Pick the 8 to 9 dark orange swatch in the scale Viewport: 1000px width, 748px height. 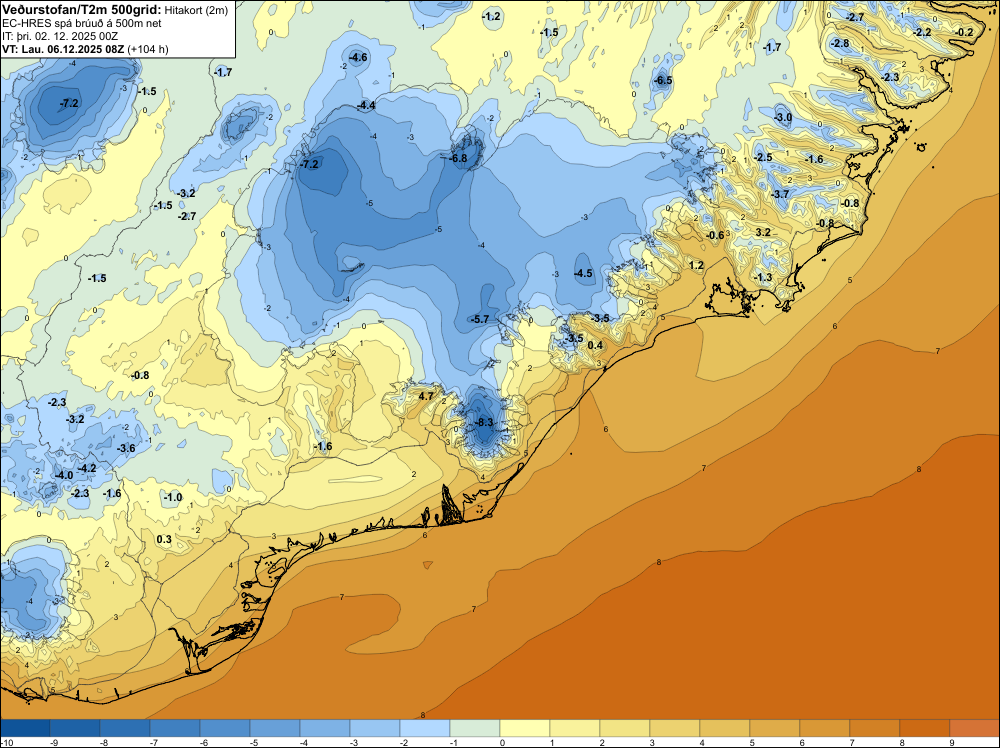925,728
